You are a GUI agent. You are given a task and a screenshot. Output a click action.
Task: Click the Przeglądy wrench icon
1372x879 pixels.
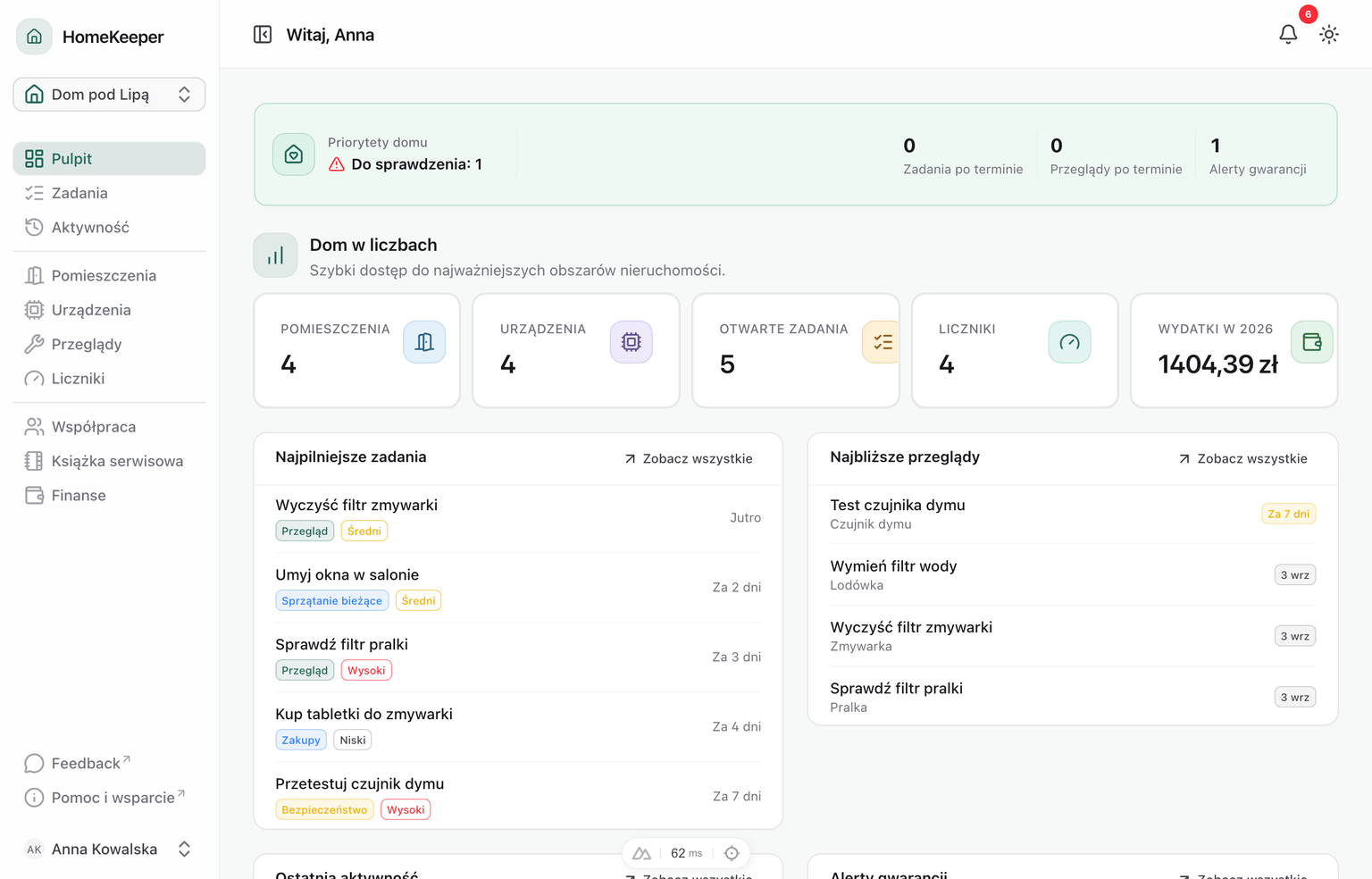tap(34, 345)
